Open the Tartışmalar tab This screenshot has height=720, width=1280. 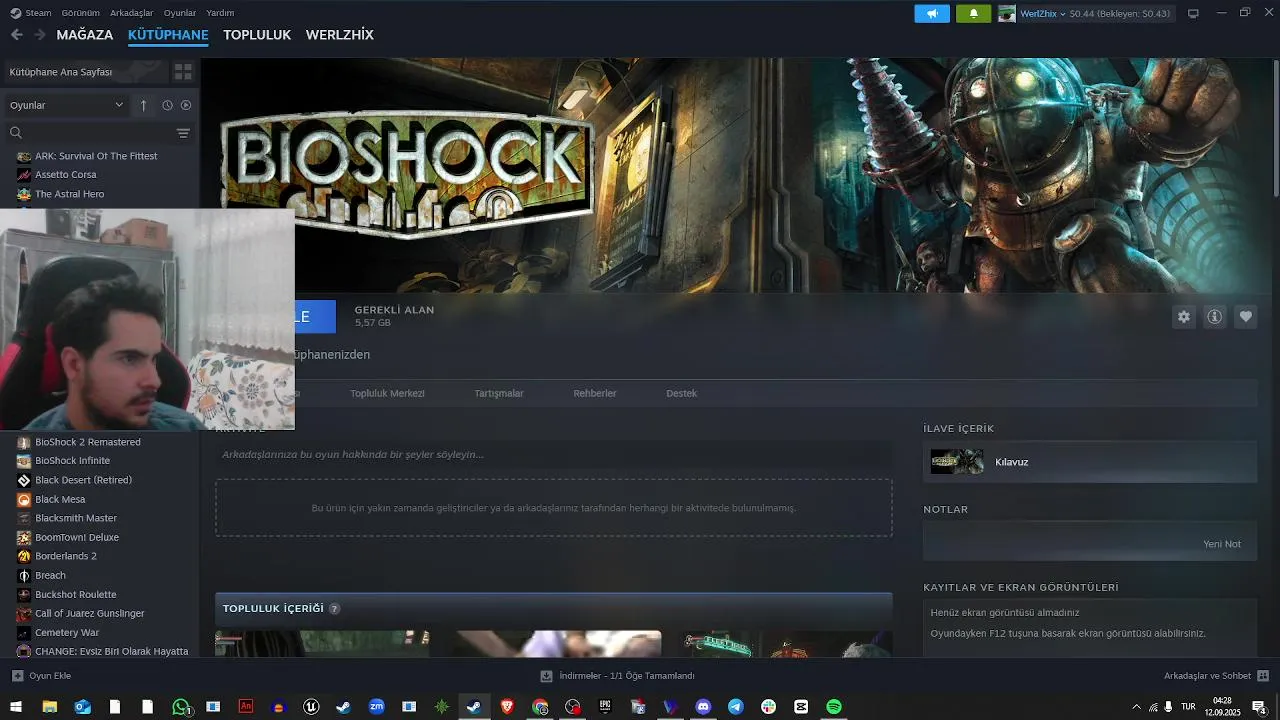coord(499,393)
